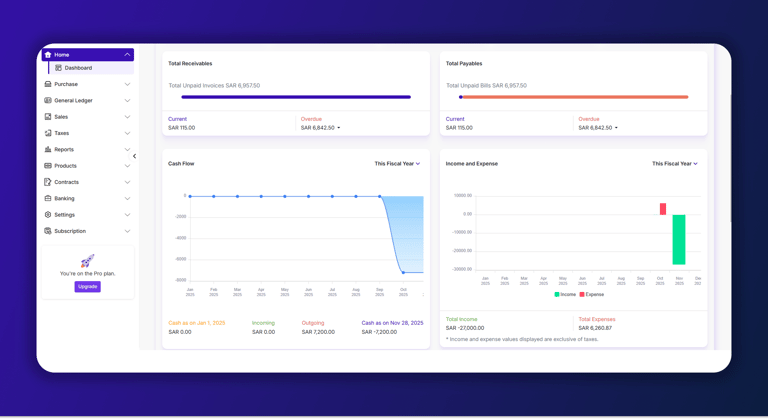
Task: Expand the Contracts menu item
Action: pyautogui.click(x=88, y=182)
